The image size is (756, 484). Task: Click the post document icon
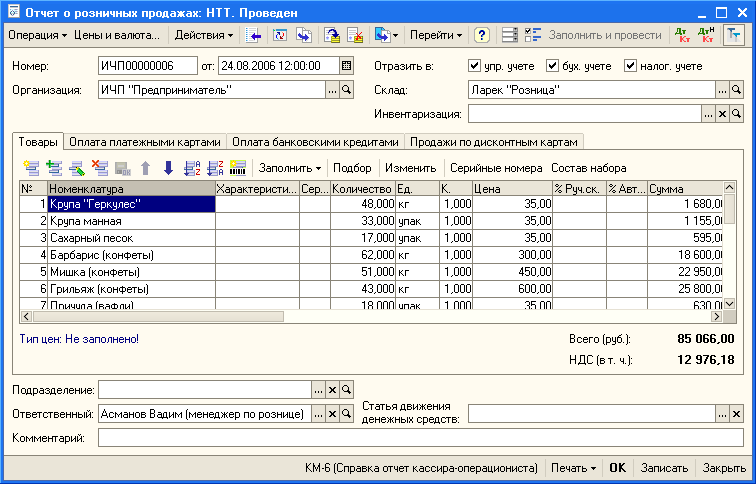(x=332, y=35)
